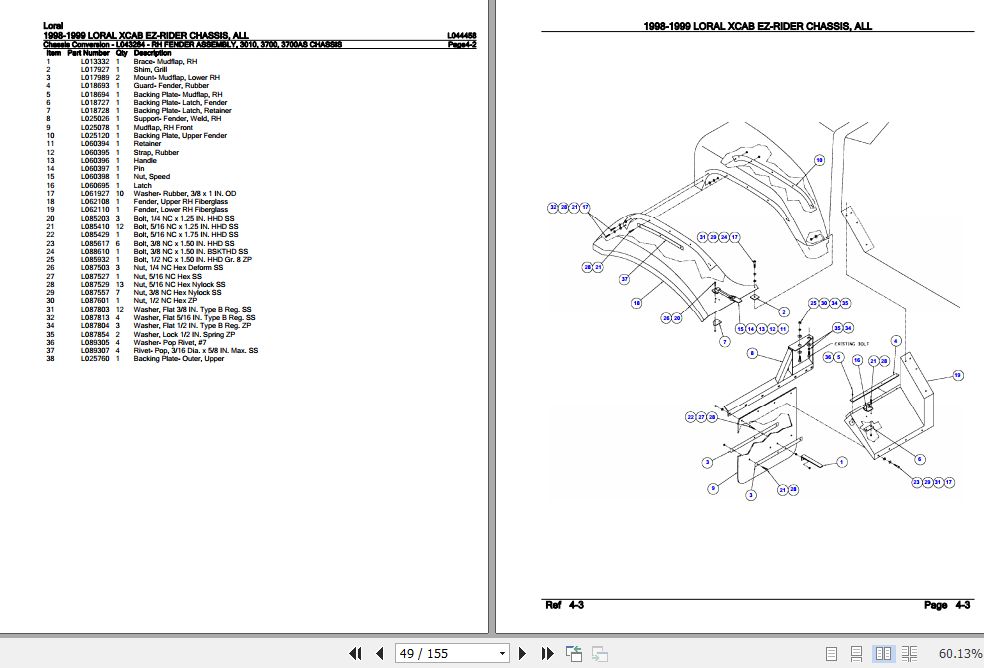Viewport: 984px width, 668px height.
Task: Toggle off the highlighted facing-pages mode
Action: pos(884,653)
